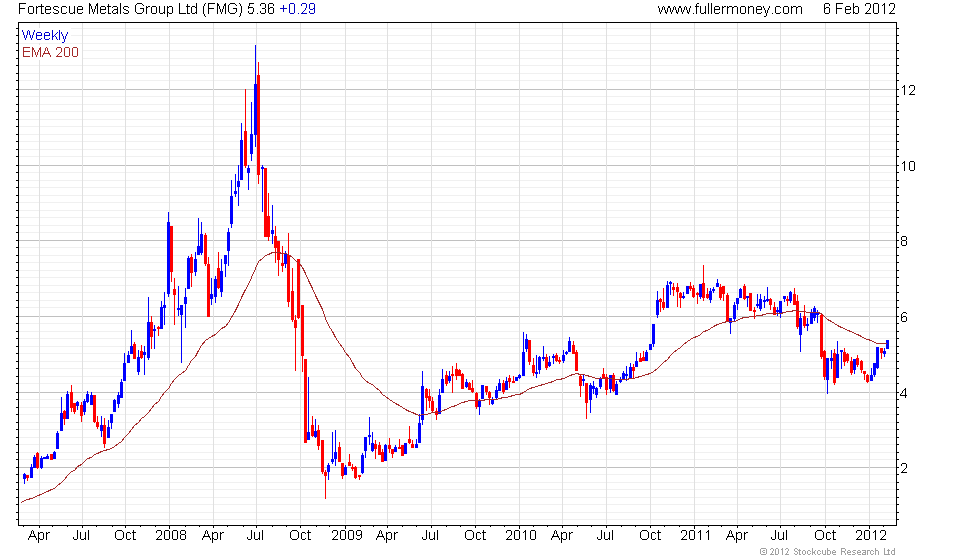Click the 8 price axis label
The width and height of the screenshot is (980, 560).
pyautogui.click(x=904, y=241)
